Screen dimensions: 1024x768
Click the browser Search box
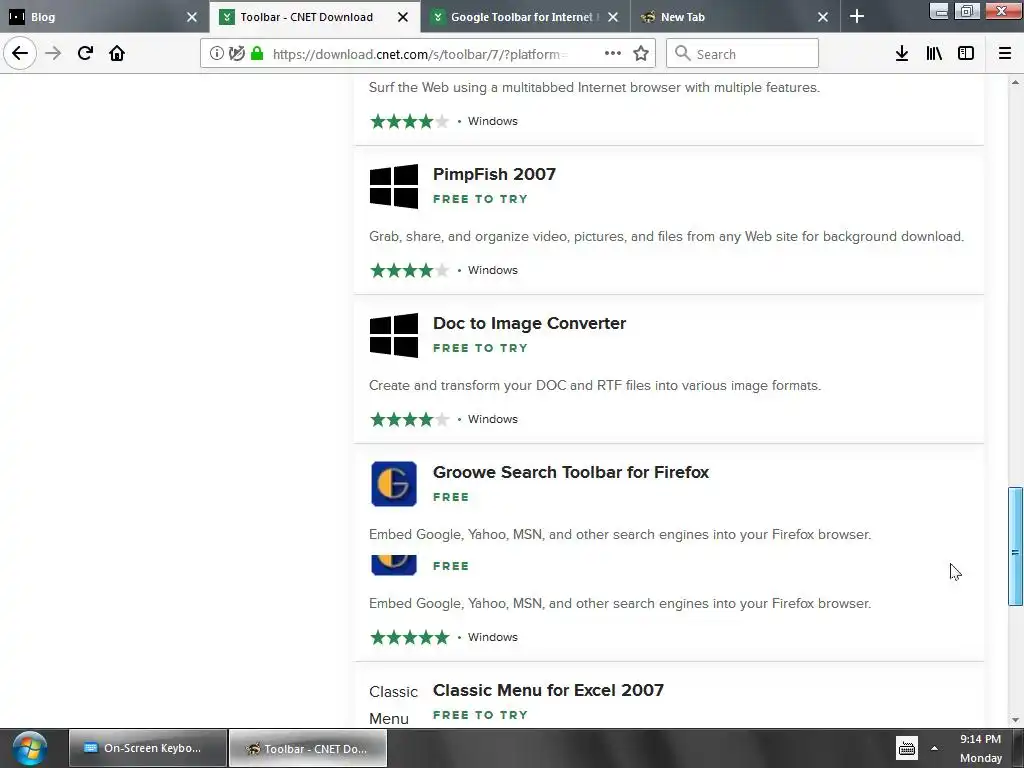tap(742, 54)
